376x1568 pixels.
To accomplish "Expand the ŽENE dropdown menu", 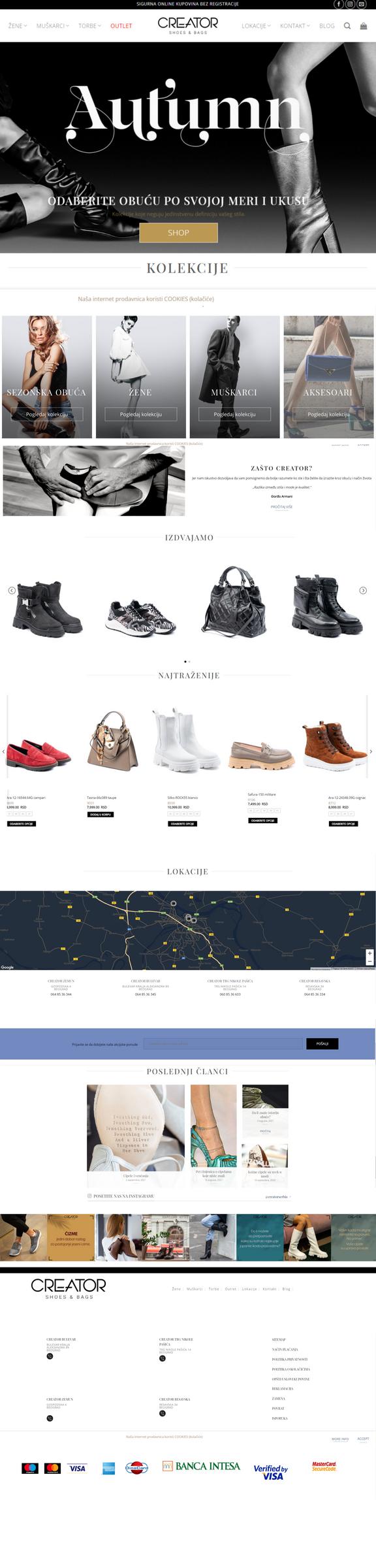I will tap(18, 26).
